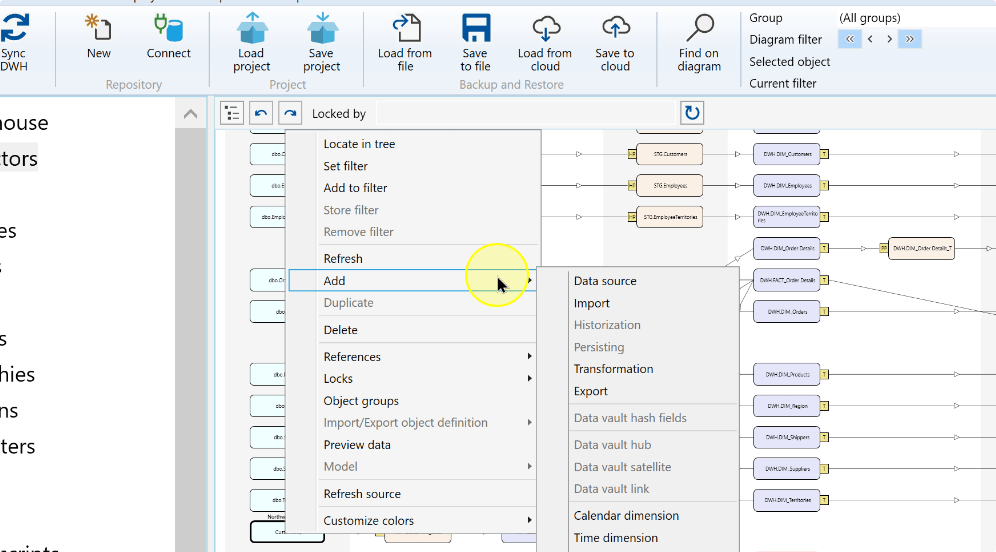Go to previous diagram filter
This screenshot has width=996, height=552.
[x=870, y=39]
